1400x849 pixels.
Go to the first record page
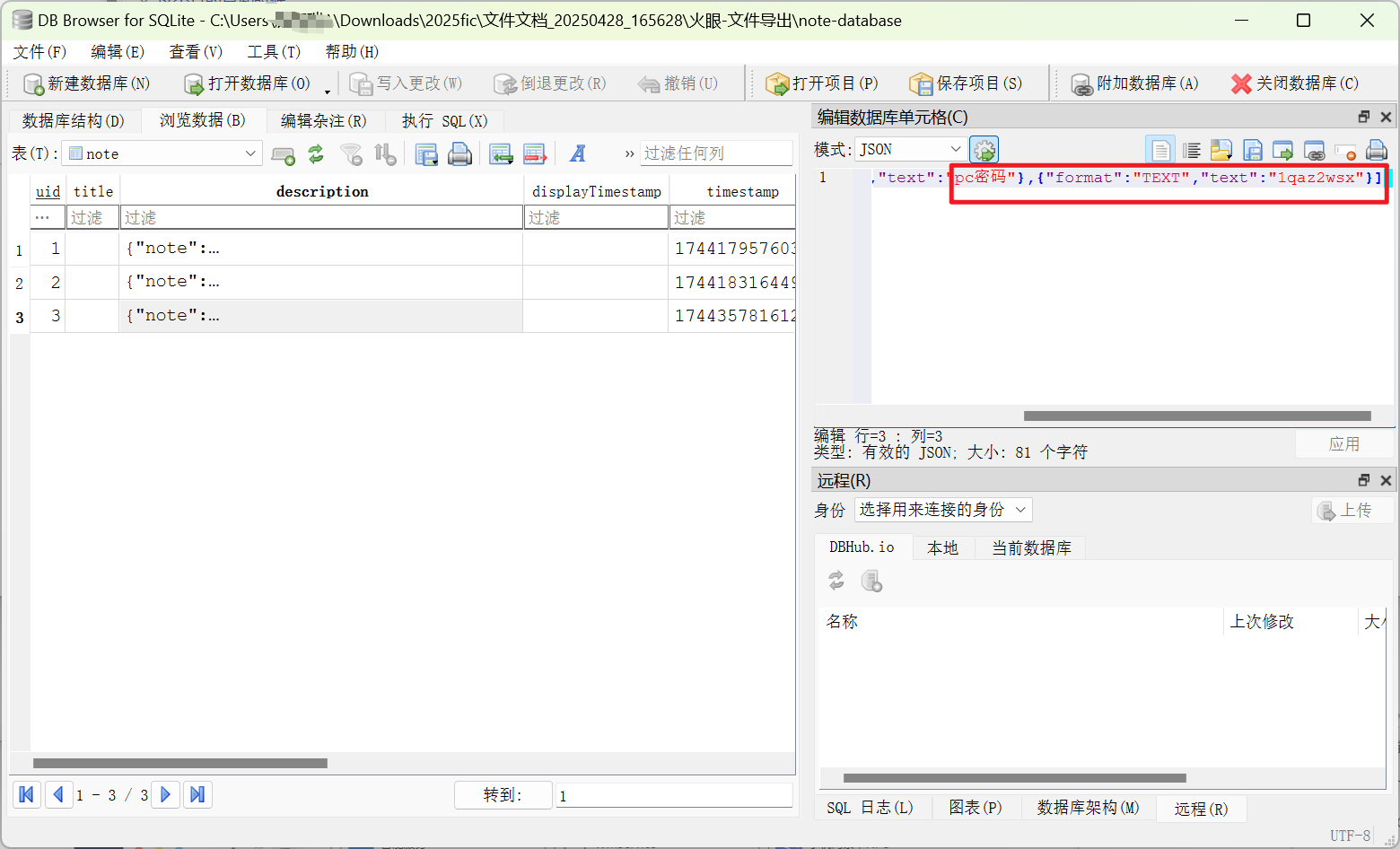tap(27, 794)
